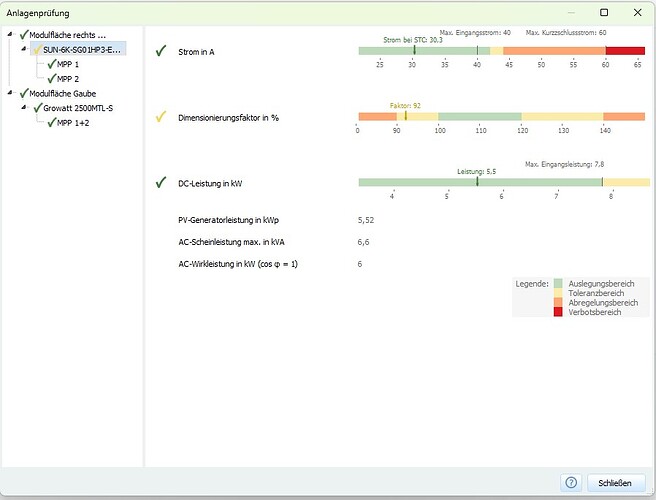Click the Dimensionierungsfaktor range bar
This screenshot has height=500, width=656.
[502, 116]
